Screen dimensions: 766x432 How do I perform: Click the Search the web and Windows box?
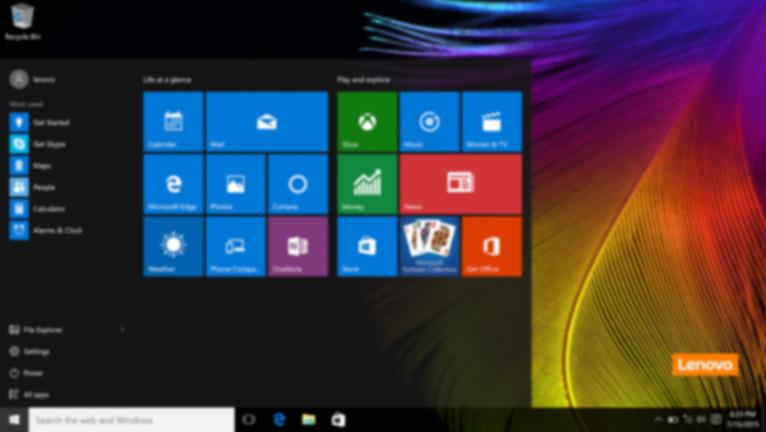click(x=131, y=420)
